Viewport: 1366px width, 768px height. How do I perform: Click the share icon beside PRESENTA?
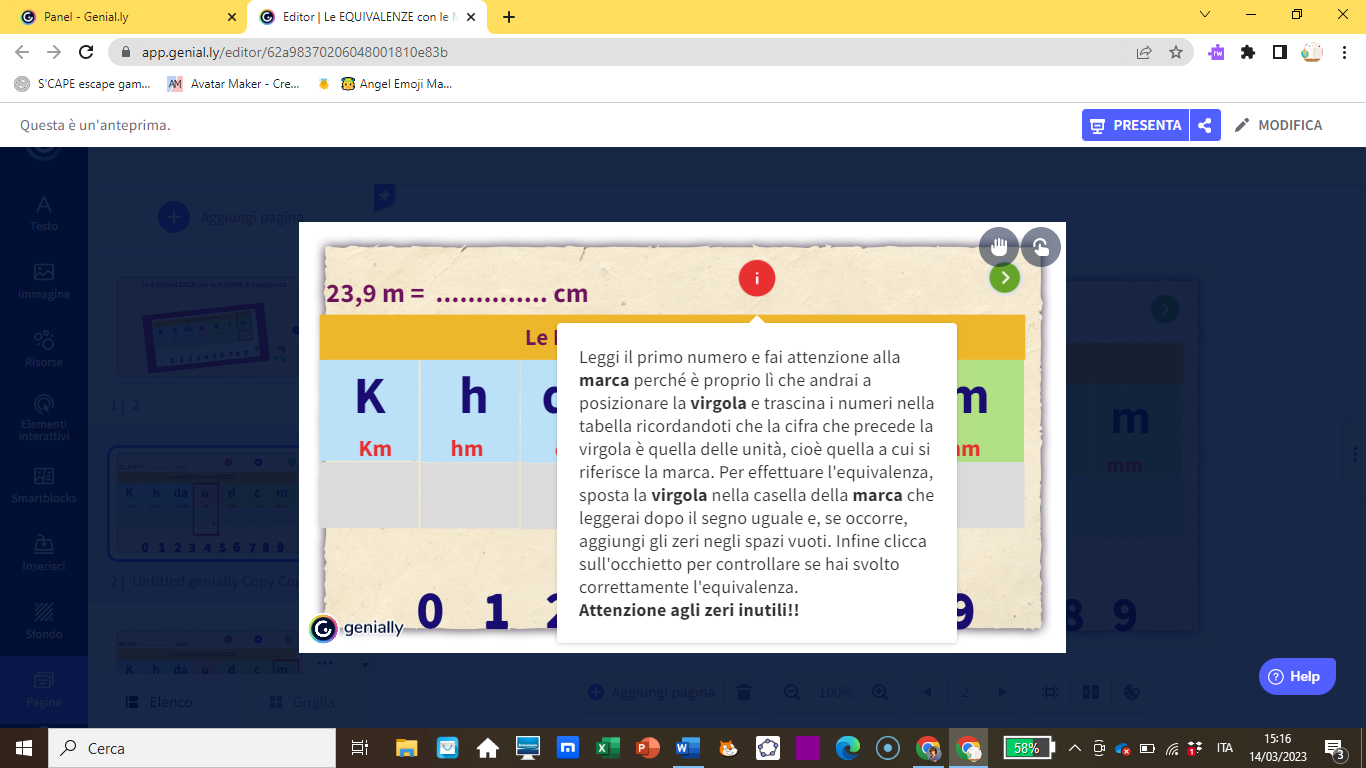[1205, 125]
